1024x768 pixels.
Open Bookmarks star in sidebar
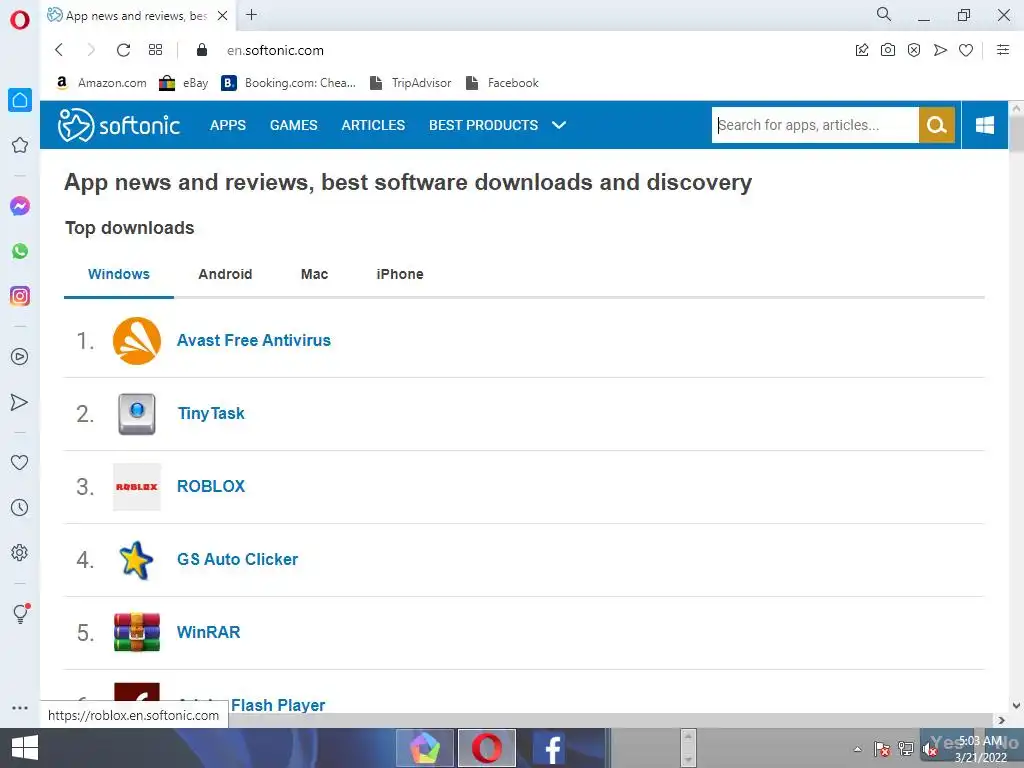pyautogui.click(x=20, y=145)
